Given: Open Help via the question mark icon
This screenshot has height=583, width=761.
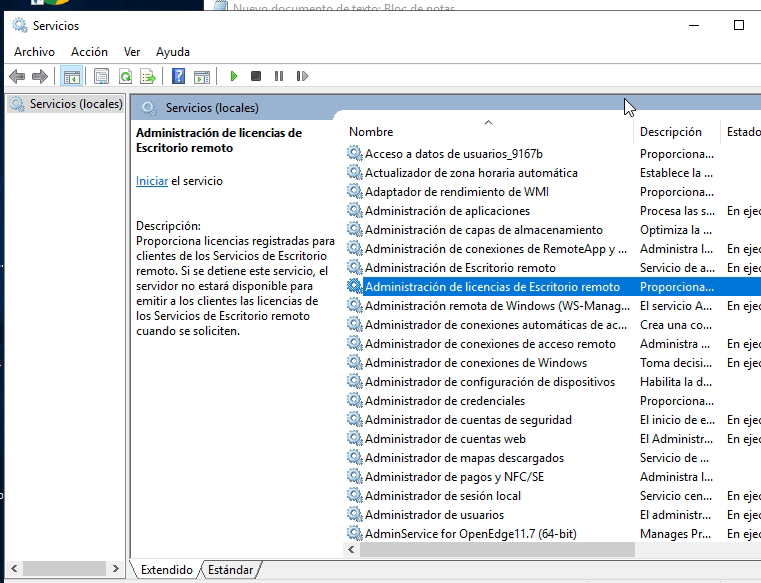Looking at the screenshot, I should coord(178,76).
